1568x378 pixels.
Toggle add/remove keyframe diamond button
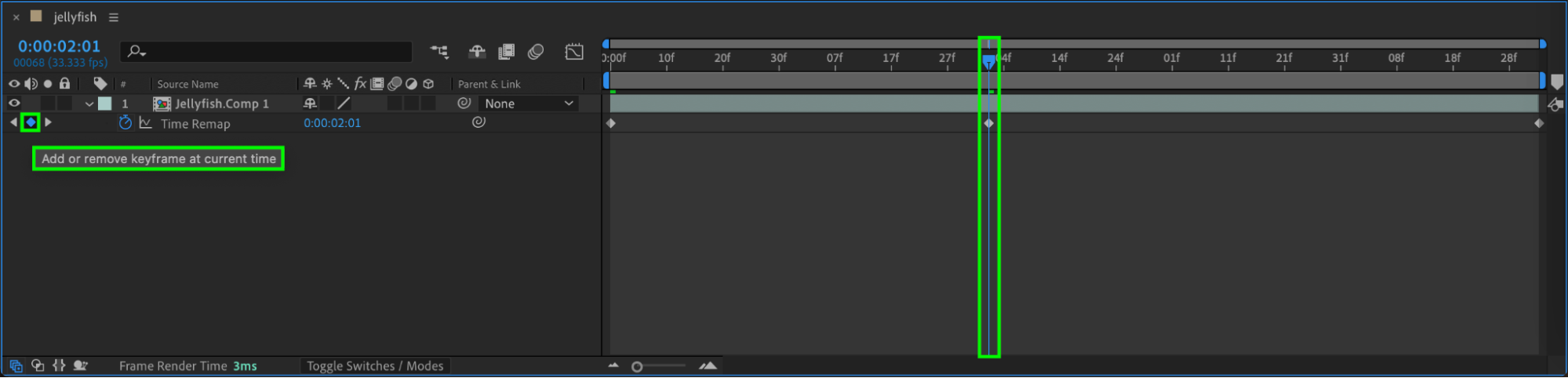pyautogui.click(x=31, y=122)
